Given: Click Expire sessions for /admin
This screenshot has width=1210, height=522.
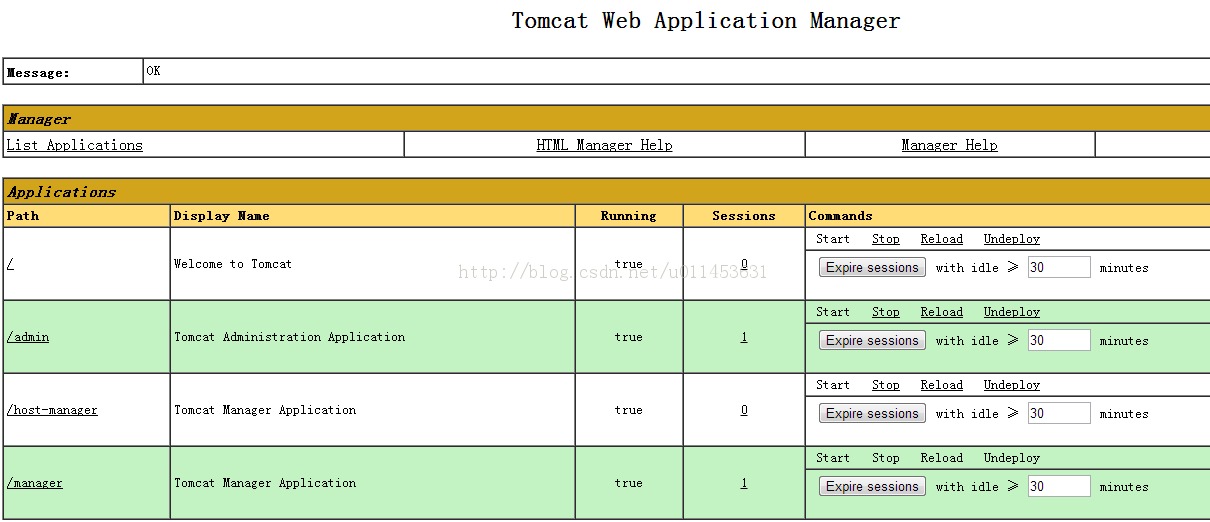Looking at the screenshot, I should pyautogui.click(x=872, y=341).
